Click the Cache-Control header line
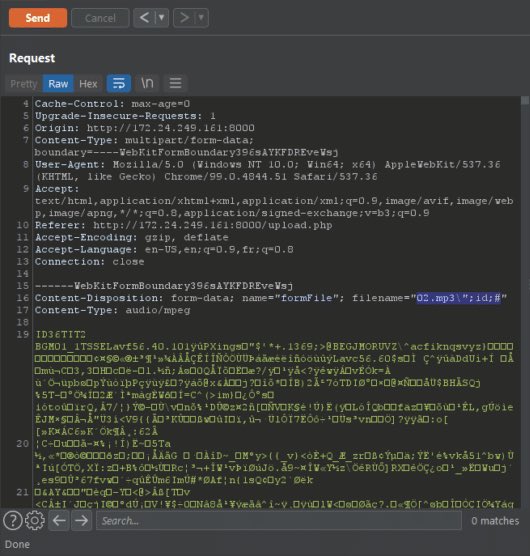The height and width of the screenshot is (556, 530). [x=112, y=104]
